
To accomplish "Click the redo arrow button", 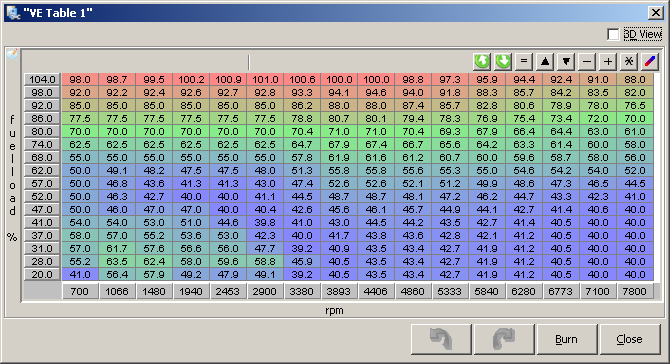I will (x=504, y=339).
